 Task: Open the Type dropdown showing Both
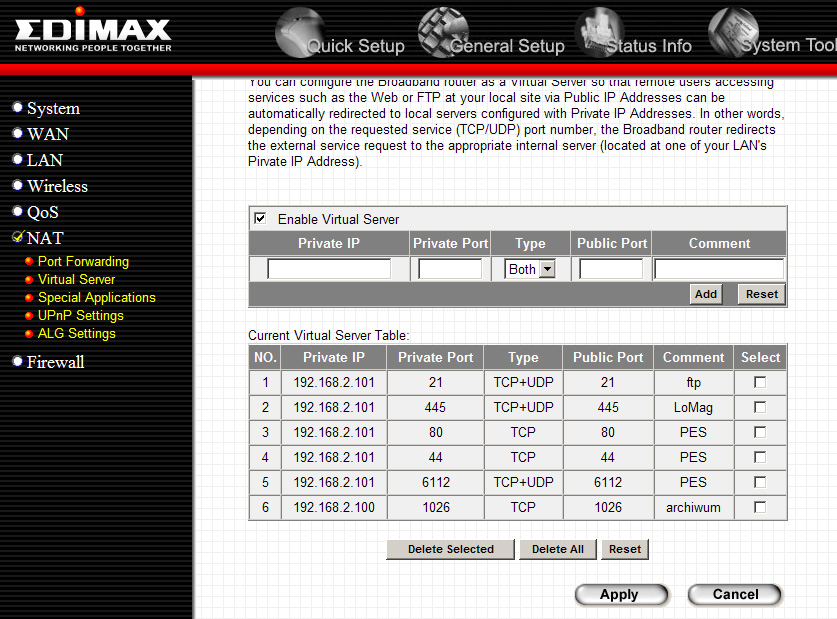[530, 269]
